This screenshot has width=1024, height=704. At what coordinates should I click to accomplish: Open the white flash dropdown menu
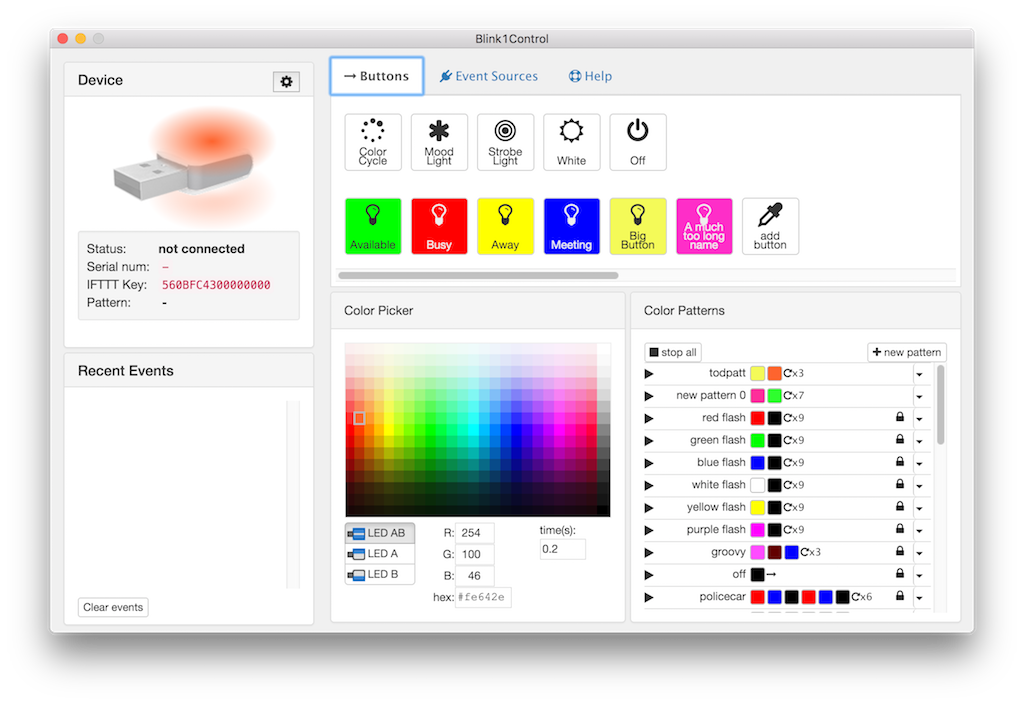click(x=920, y=486)
